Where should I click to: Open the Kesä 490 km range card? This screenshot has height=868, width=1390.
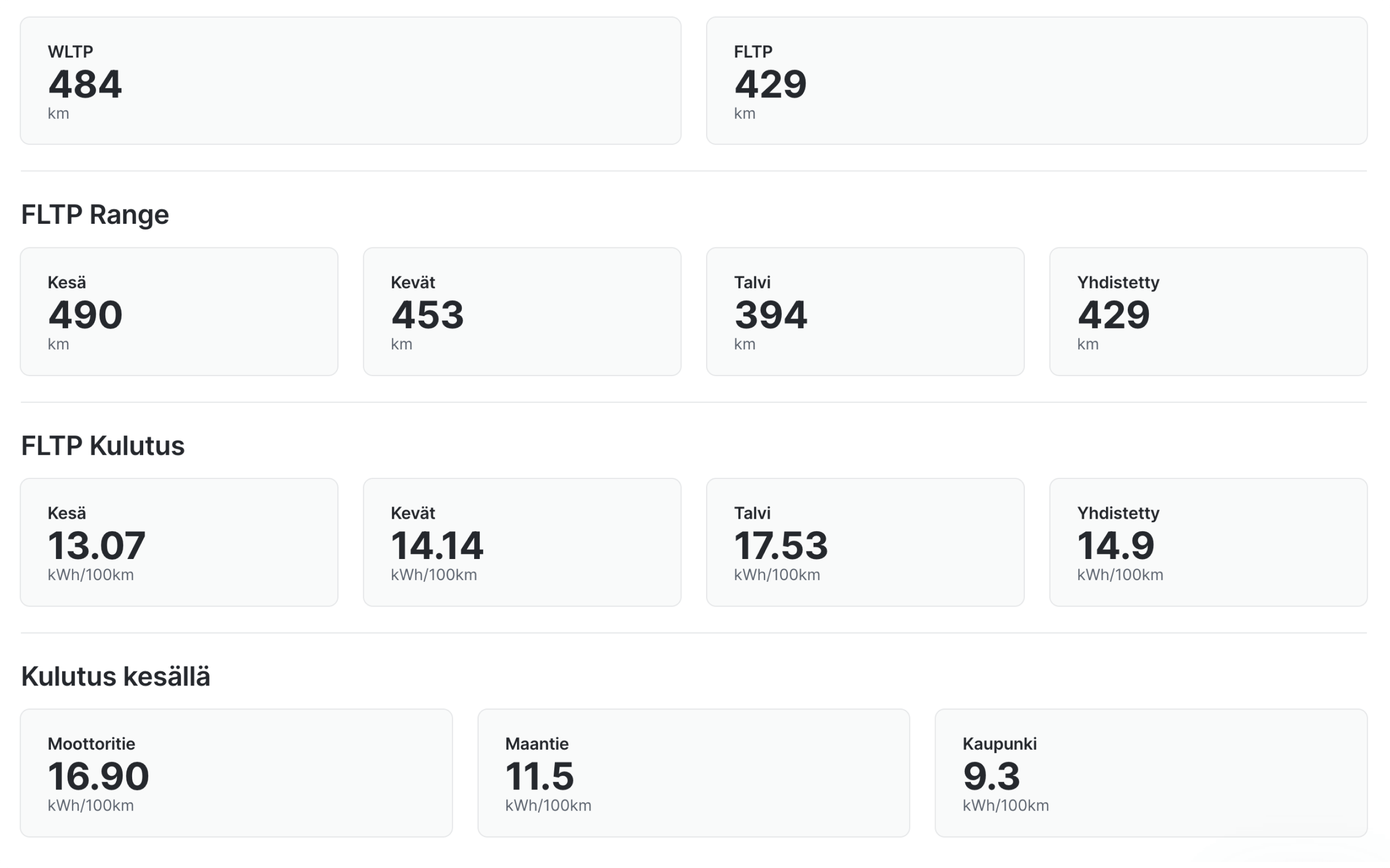(179, 312)
